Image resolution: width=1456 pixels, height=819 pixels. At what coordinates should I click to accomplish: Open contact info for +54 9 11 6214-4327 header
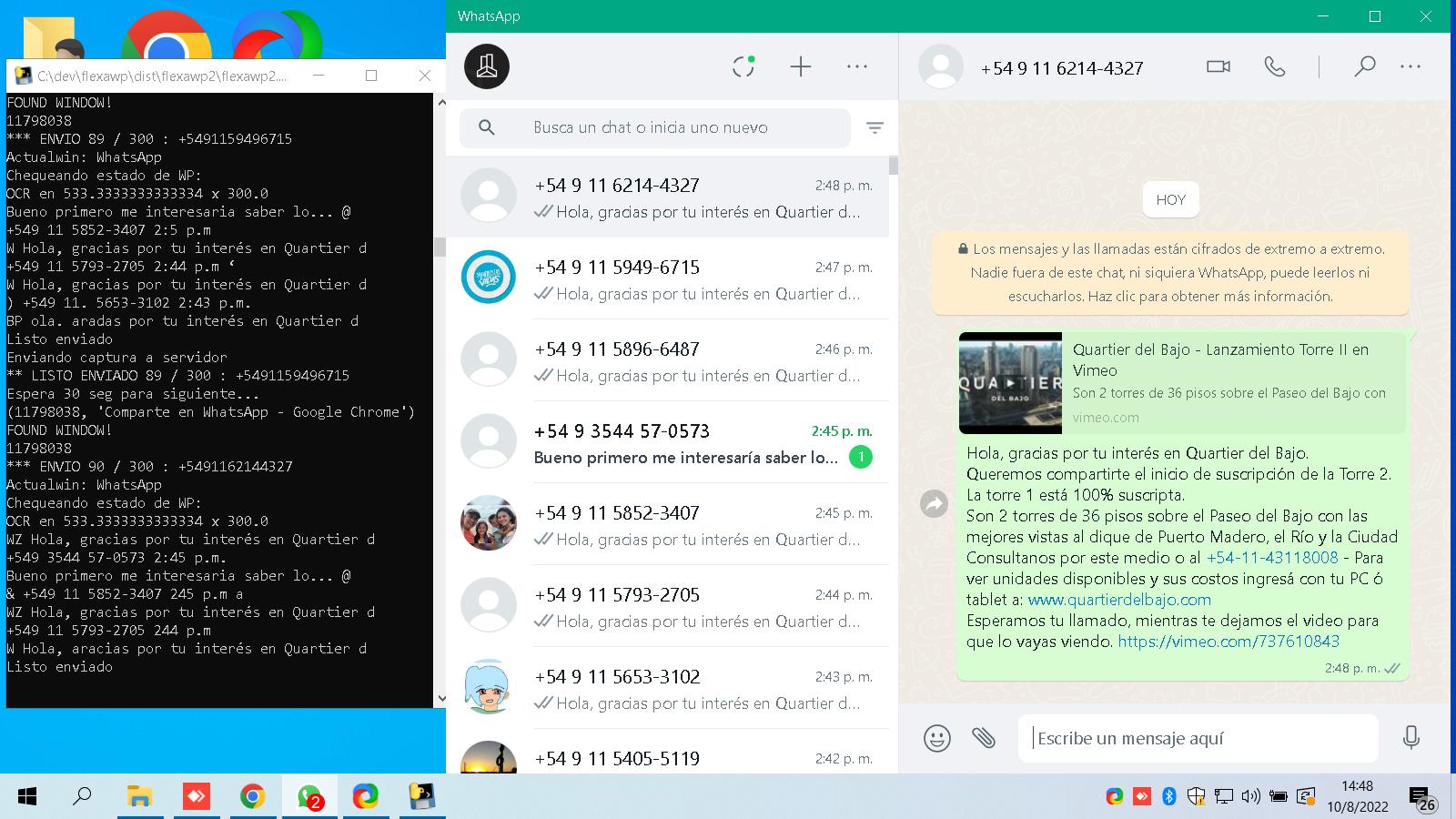coord(1062,67)
